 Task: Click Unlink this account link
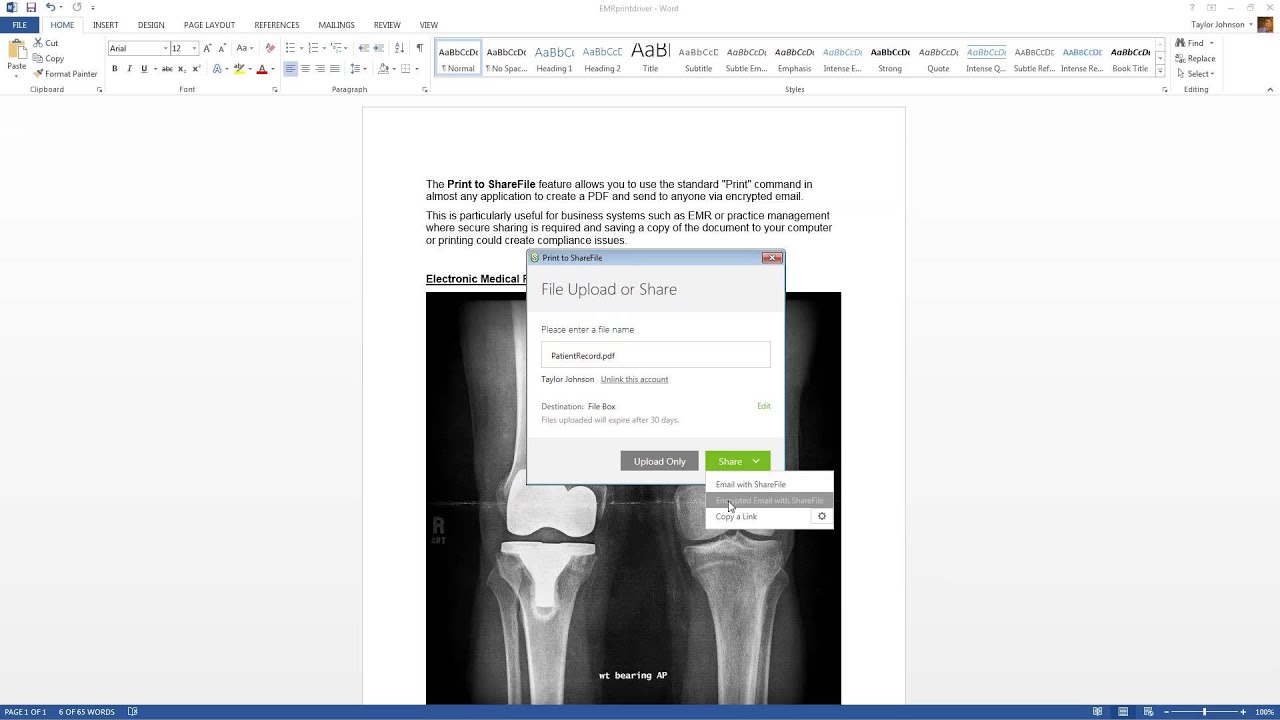(x=634, y=379)
